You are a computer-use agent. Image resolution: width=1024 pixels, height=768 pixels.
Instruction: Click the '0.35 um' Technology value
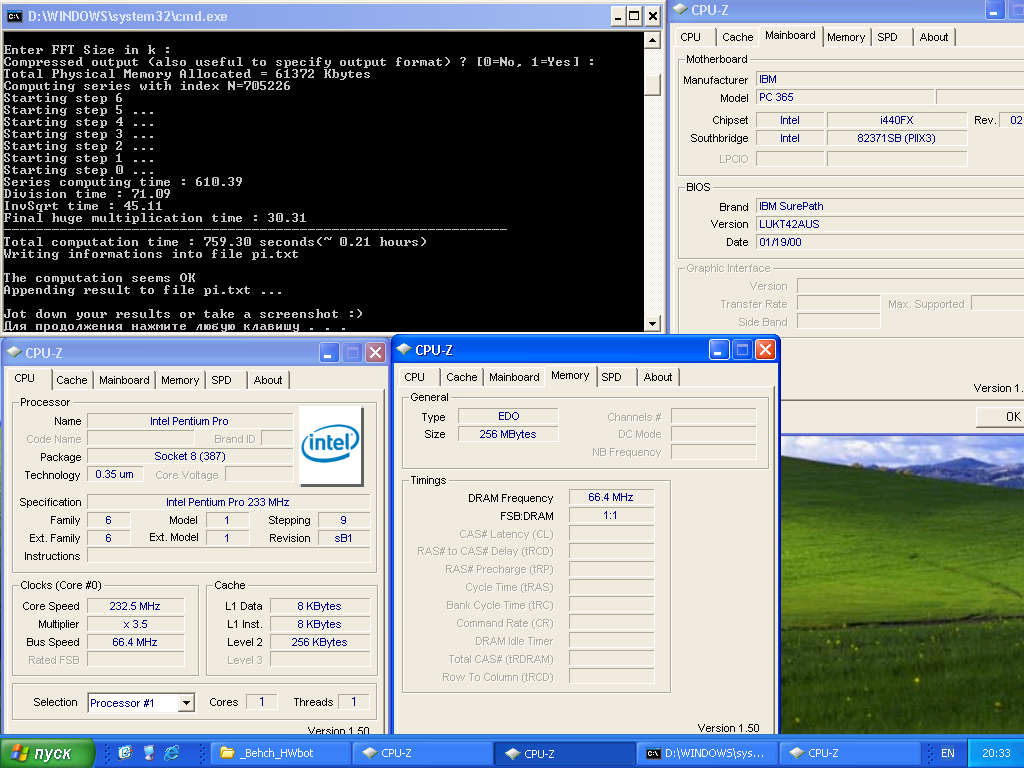114,474
